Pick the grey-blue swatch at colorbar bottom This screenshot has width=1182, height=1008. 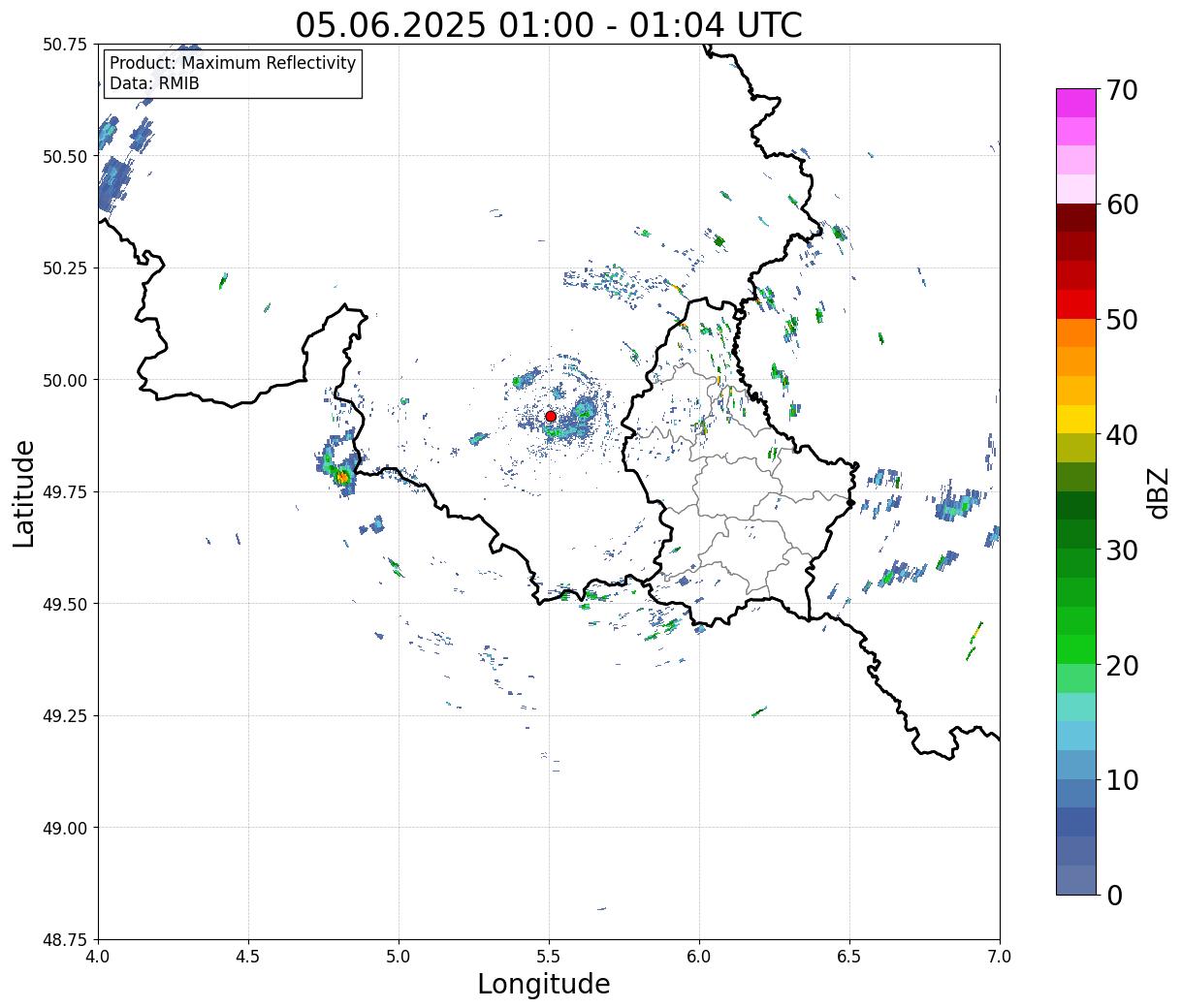tap(1076, 879)
